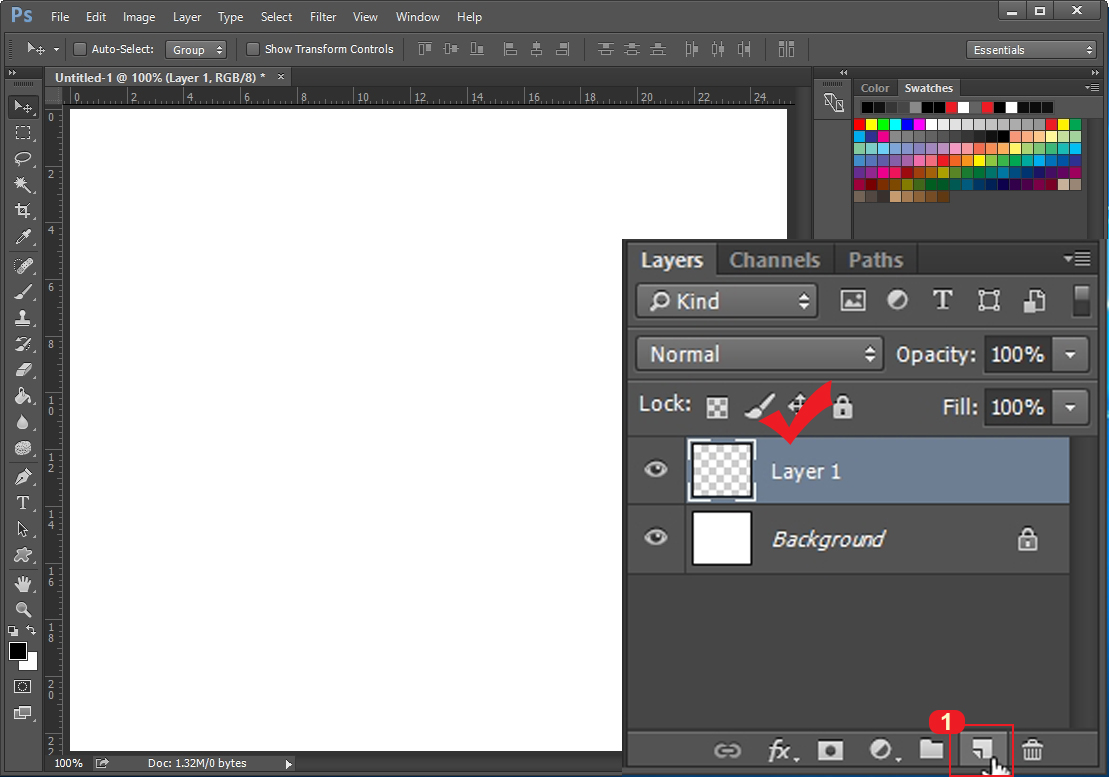
Task: Toggle pixel layer filter
Action: [853, 300]
